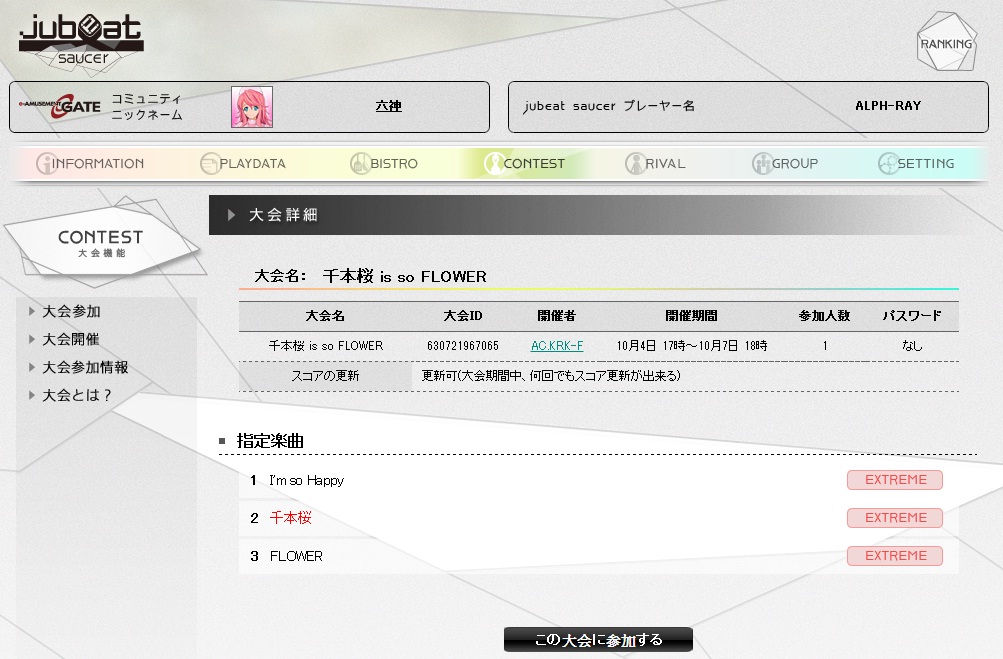
Task: Select song FLOWER in the list
Action: (x=296, y=556)
